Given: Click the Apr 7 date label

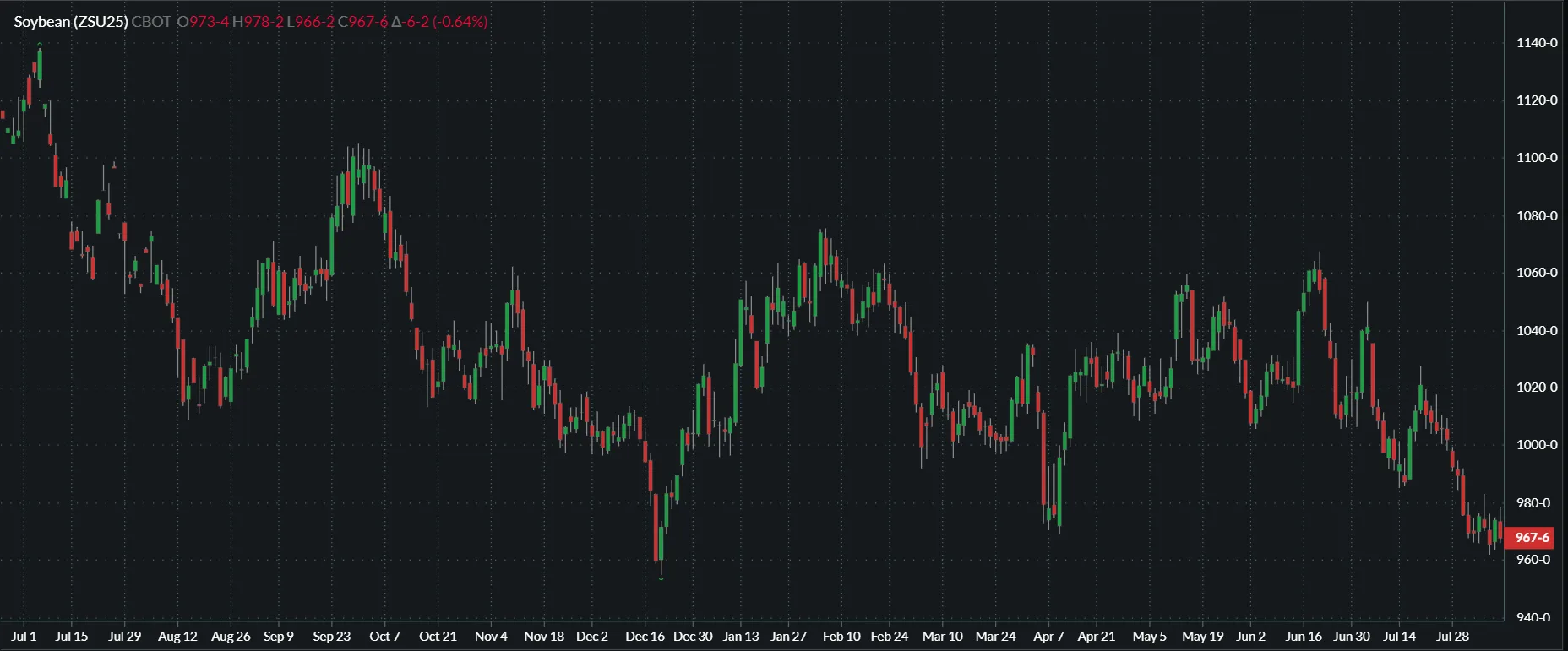Looking at the screenshot, I should click(1048, 637).
